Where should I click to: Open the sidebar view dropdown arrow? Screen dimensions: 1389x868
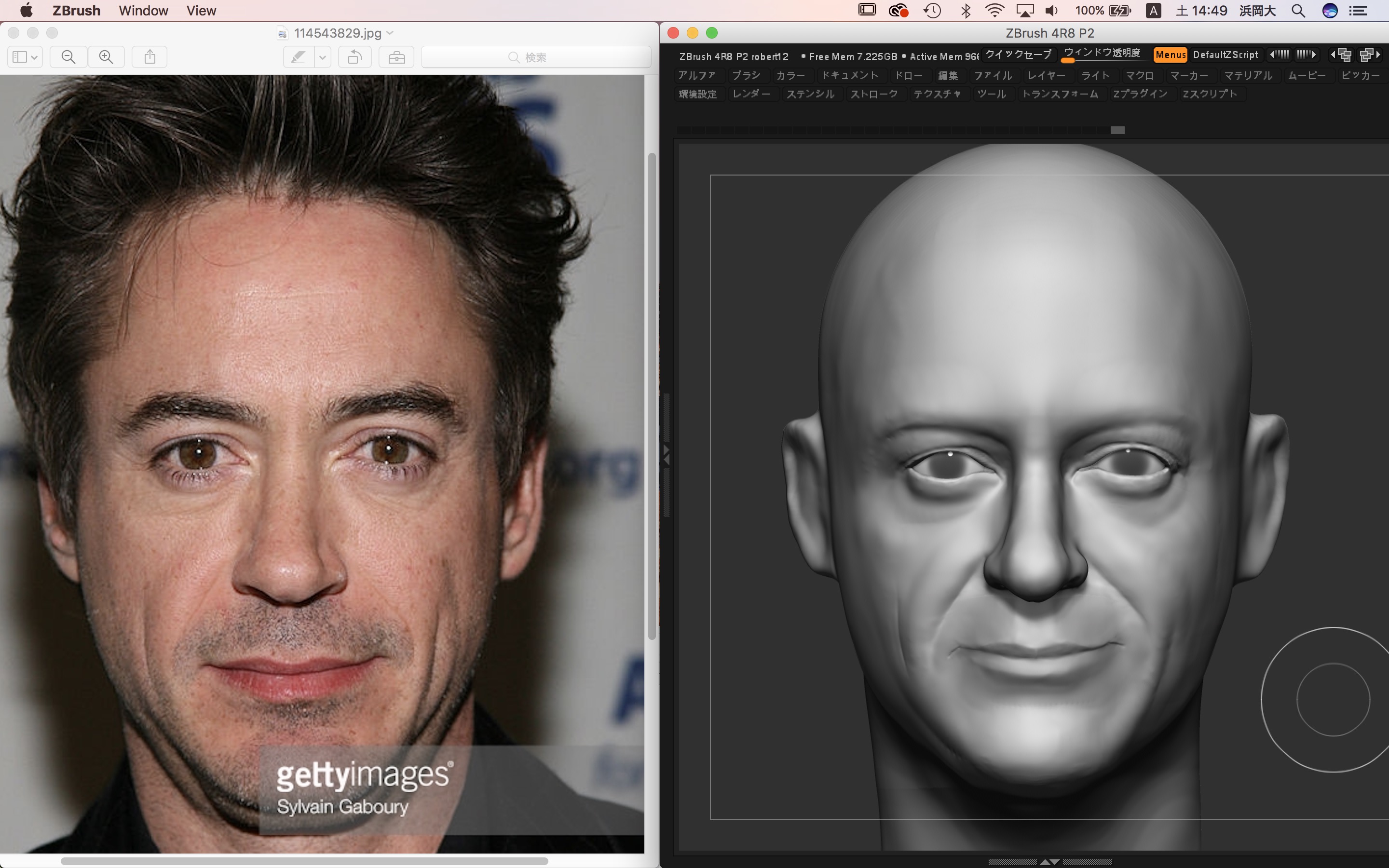[x=34, y=57]
